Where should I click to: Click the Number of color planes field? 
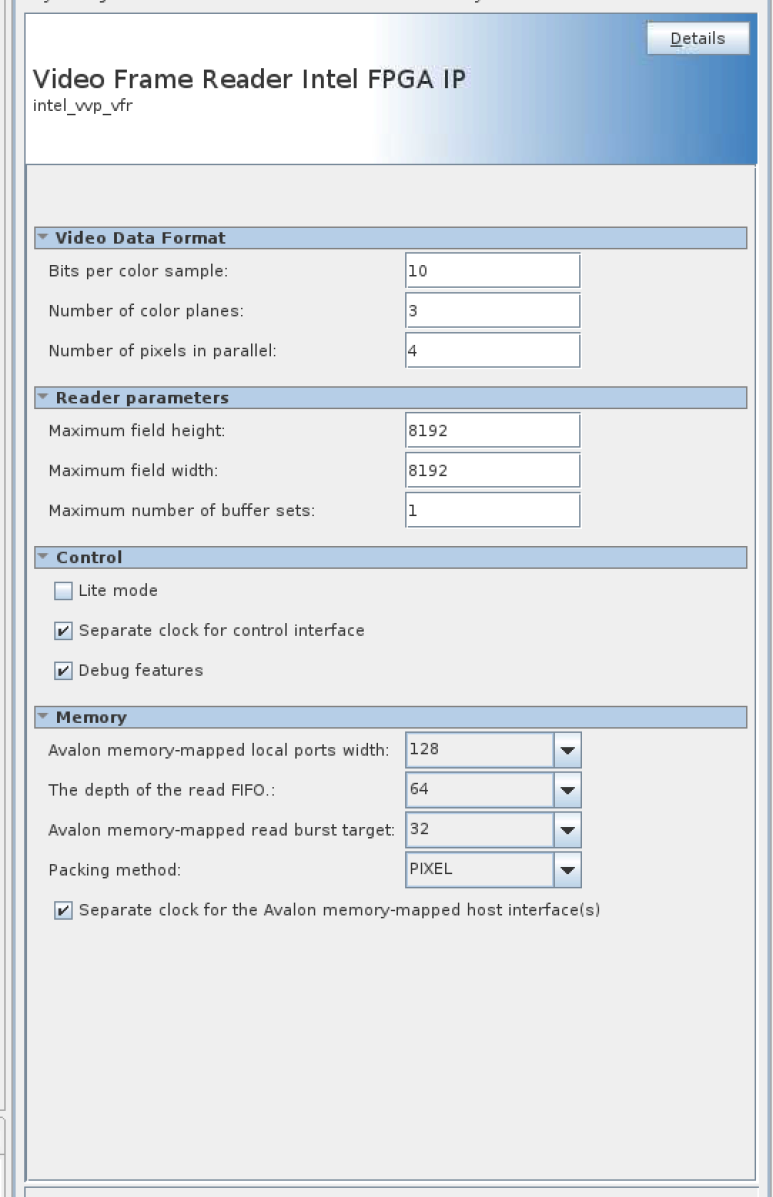[x=492, y=311]
